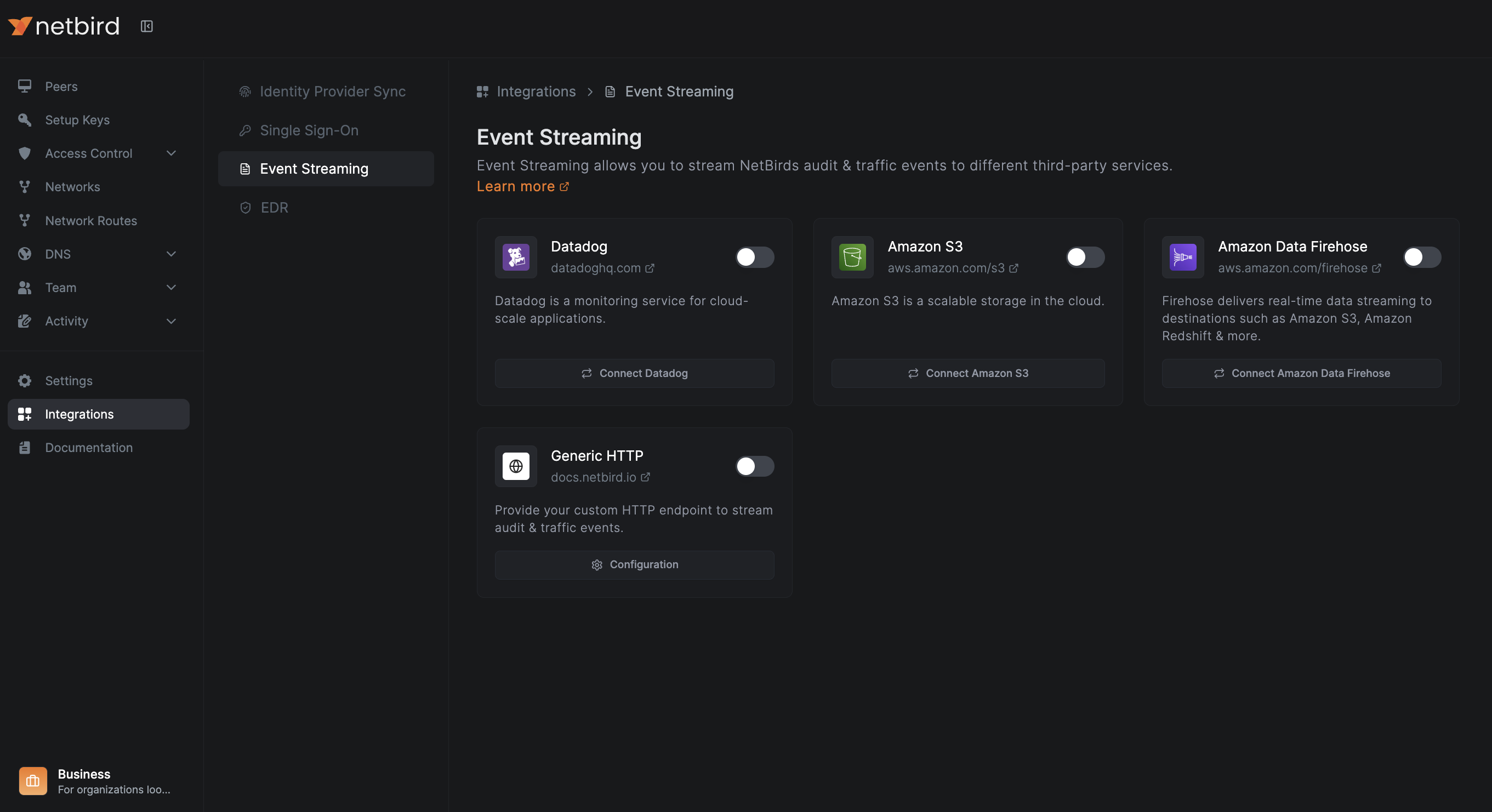This screenshot has height=812, width=1492.
Task: Click the Network Routes icon
Action: (24, 220)
